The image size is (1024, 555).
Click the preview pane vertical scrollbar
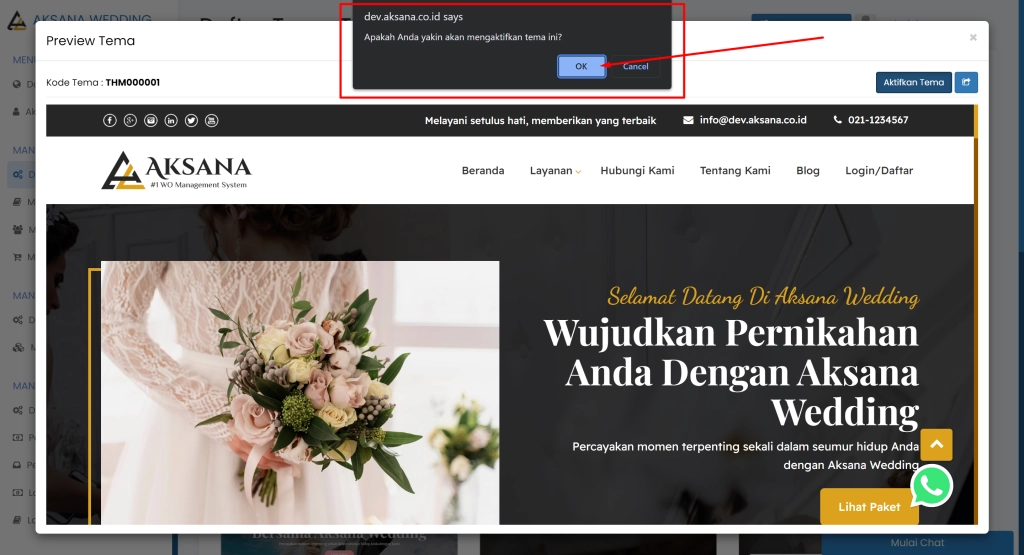pyautogui.click(x=976, y=315)
